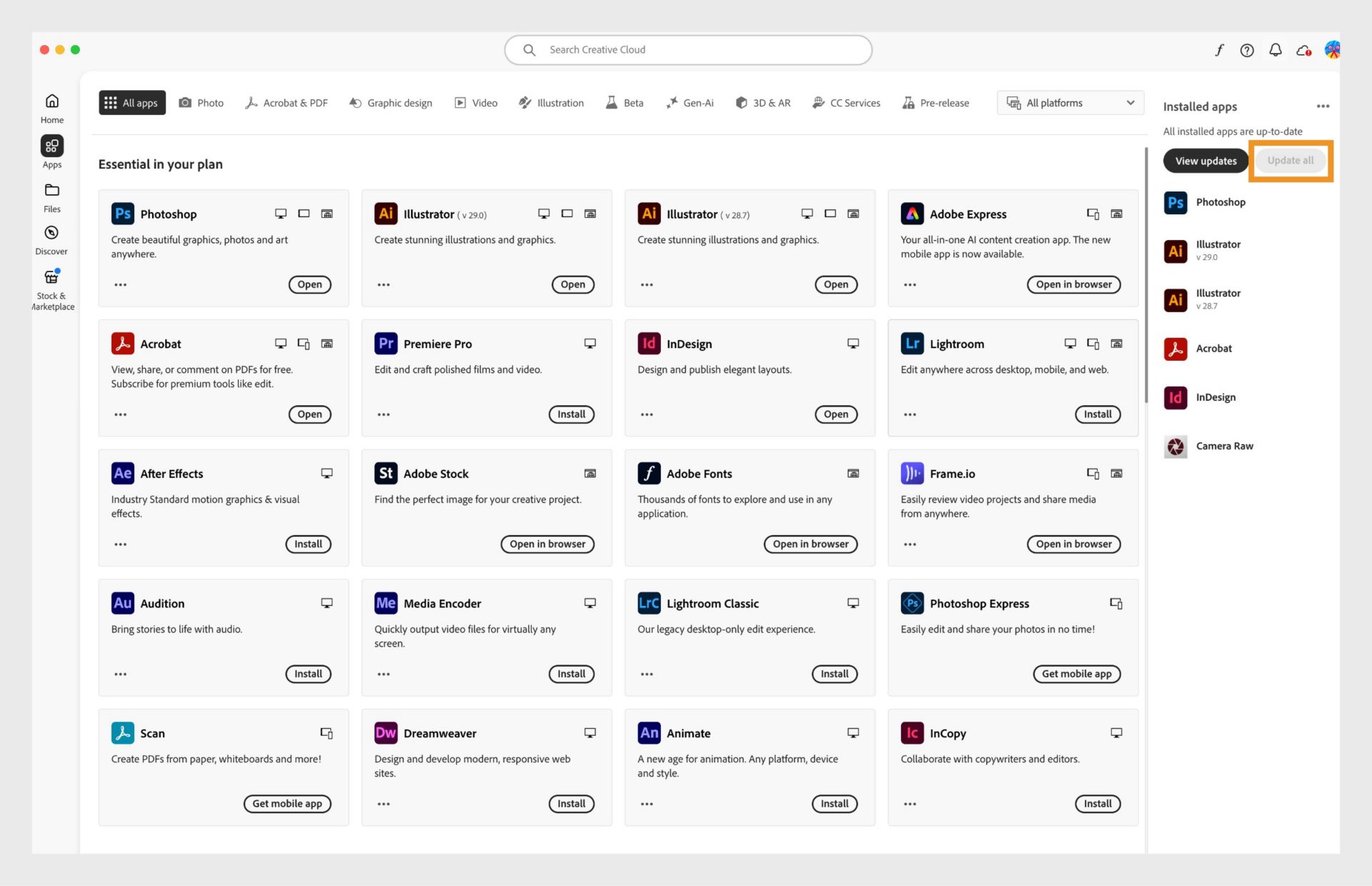
Task: Go to Home in the left sidebar
Action: click(51, 107)
